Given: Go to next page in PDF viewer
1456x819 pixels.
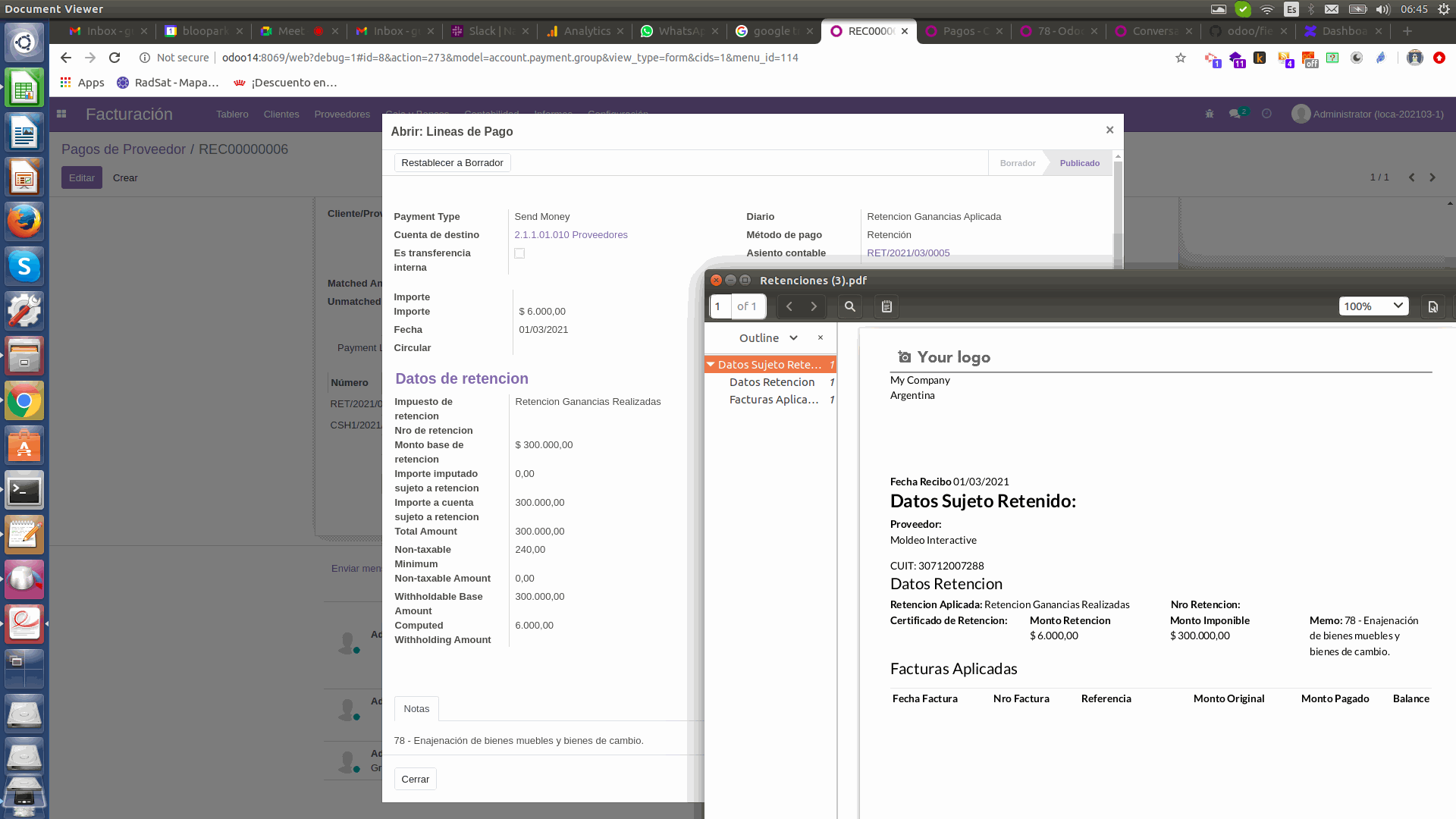Looking at the screenshot, I should (814, 306).
